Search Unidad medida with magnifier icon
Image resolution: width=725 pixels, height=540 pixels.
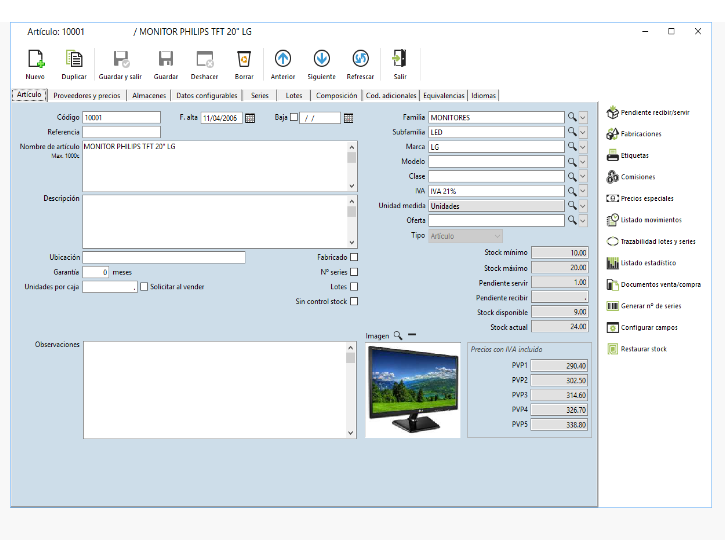pyautogui.click(x=572, y=205)
